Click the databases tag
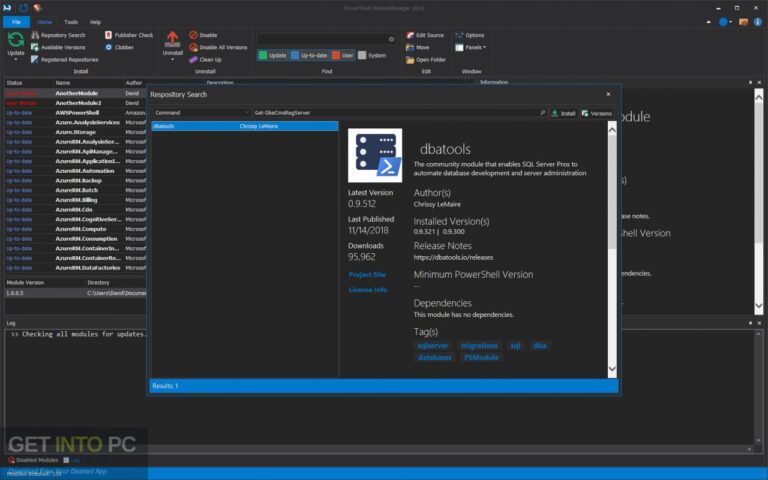The height and width of the screenshot is (480, 768). (434, 358)
